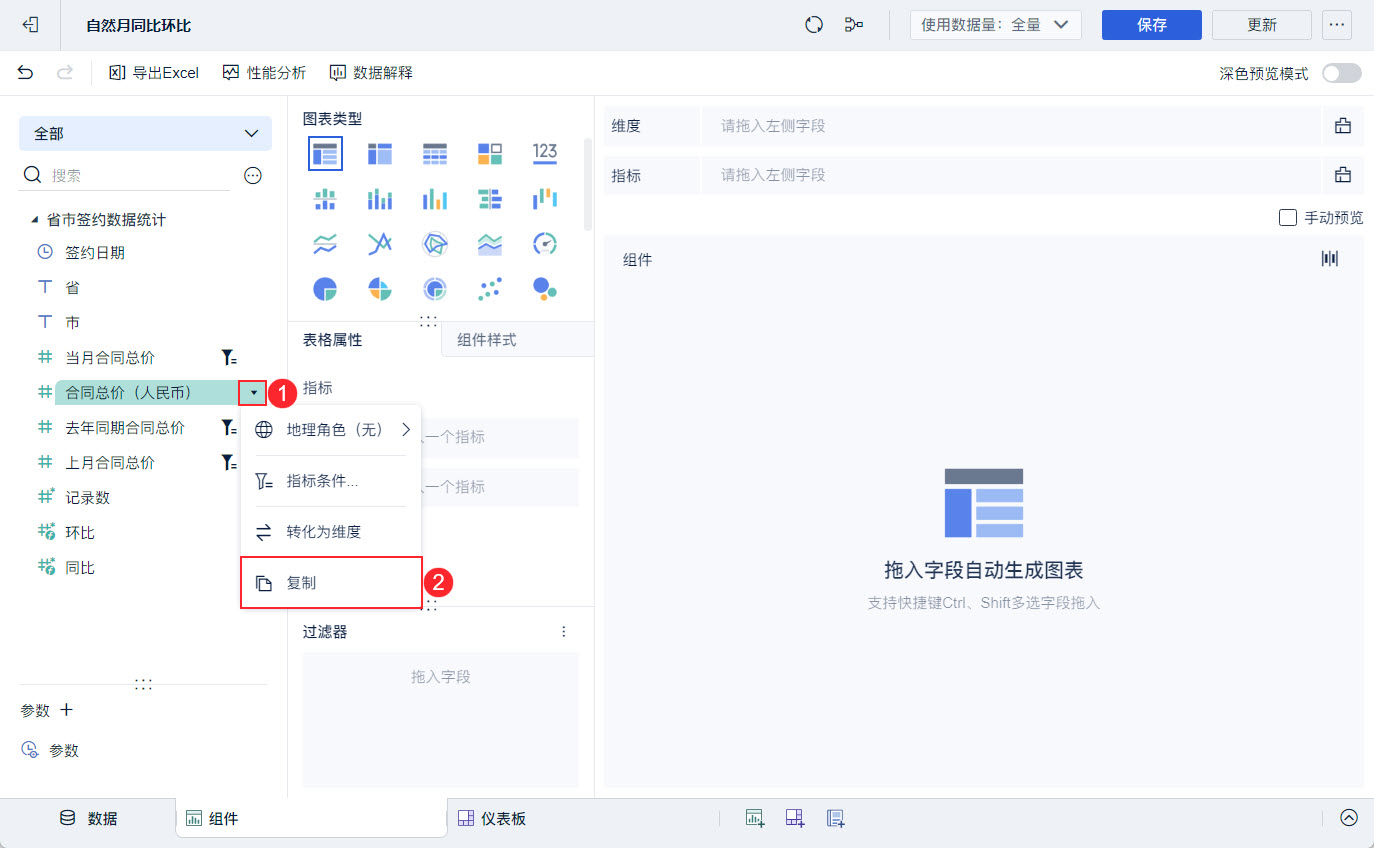Choose the 123 KPI card chart type
Image resolution: width=1374 pixels, height=848 pixels.
tap(545, 153)
